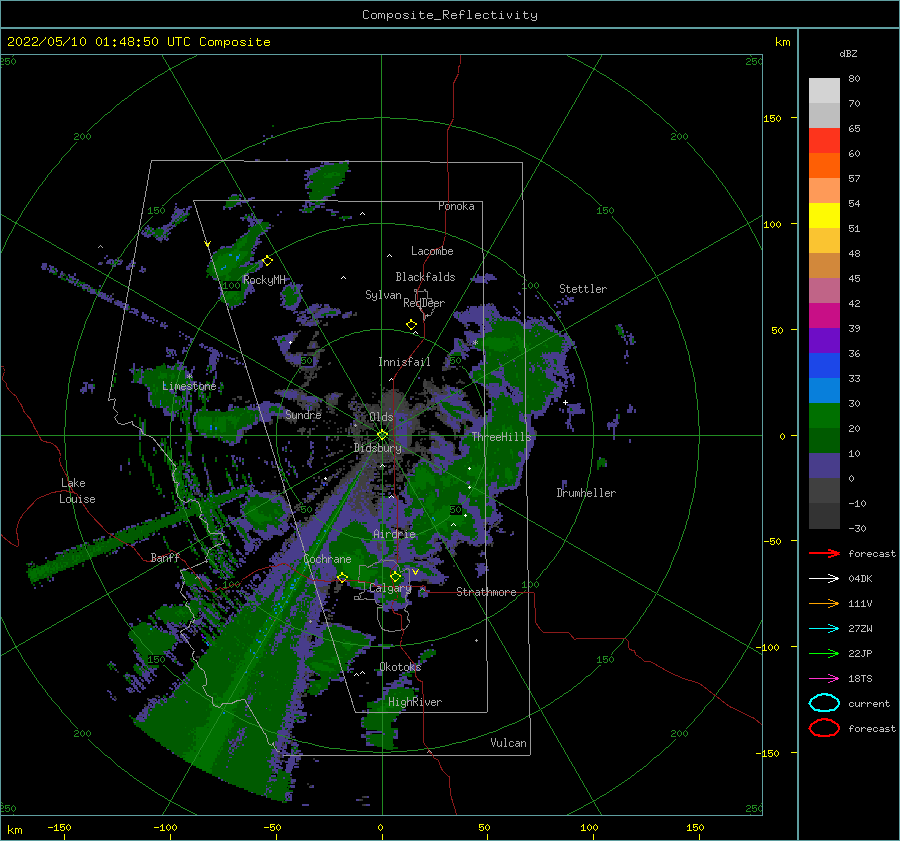Click the dBZ legend heading
The image size is (900, 841).
[x=848, y=53]
